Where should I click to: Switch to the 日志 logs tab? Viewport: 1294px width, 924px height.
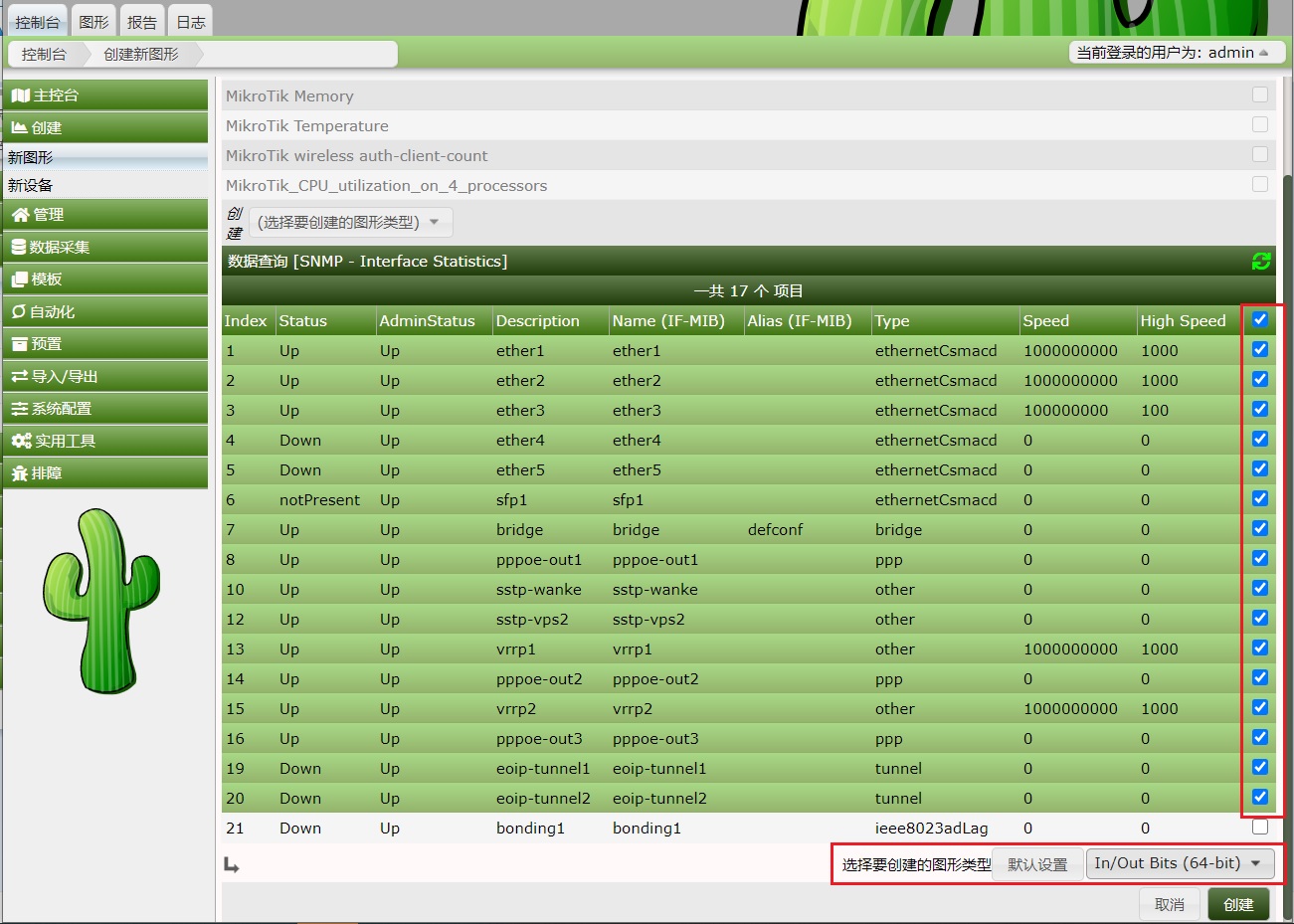(x=190, y=22)
